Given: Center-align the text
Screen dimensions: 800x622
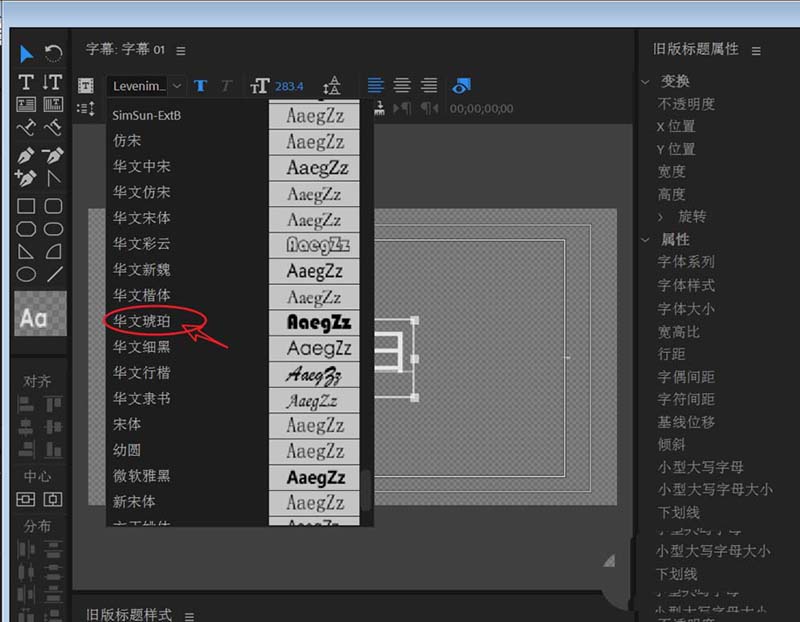Looking at the screenshot, I should 402,85.
